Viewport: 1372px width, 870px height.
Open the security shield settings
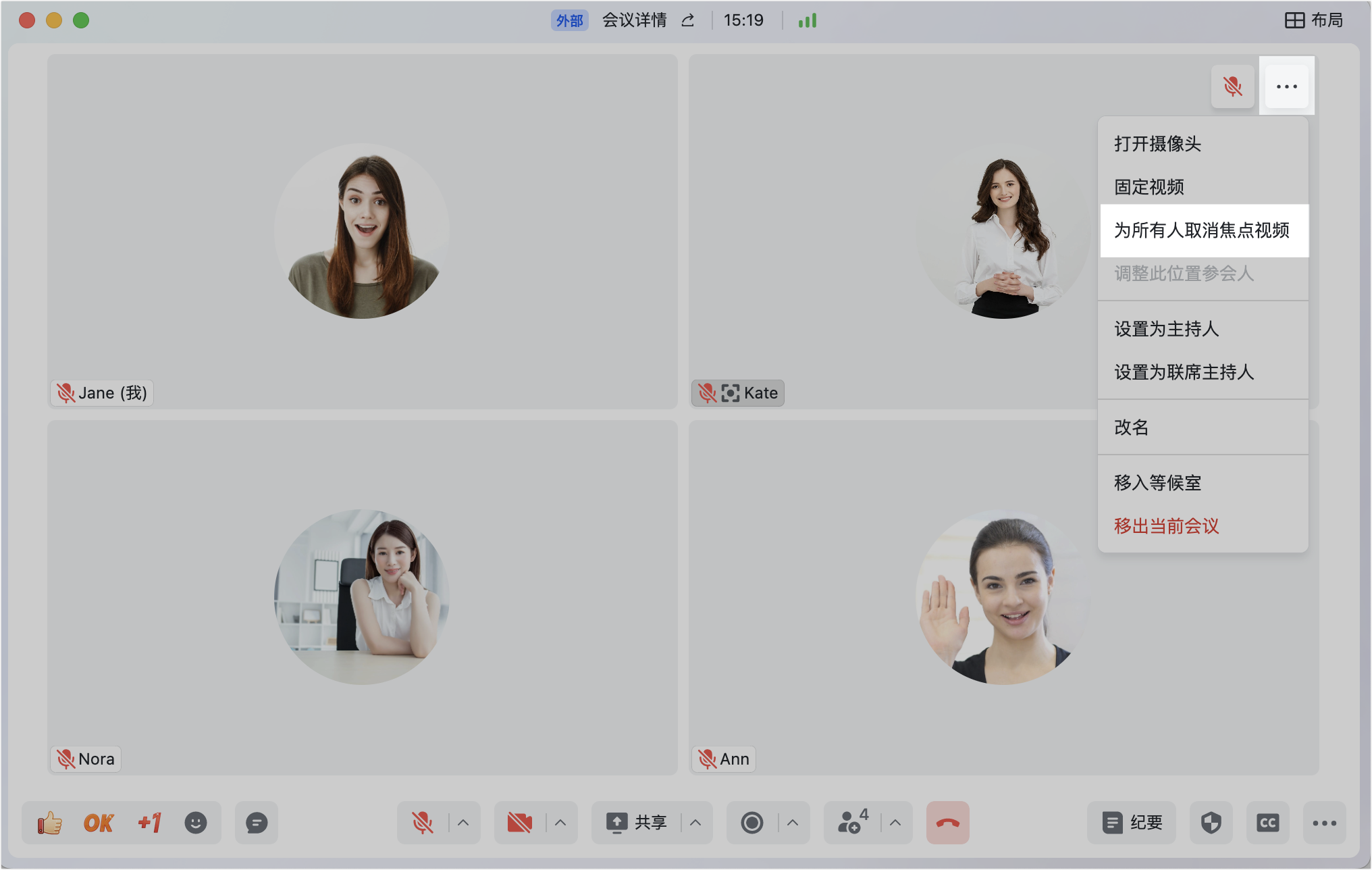click(1211, 823)
